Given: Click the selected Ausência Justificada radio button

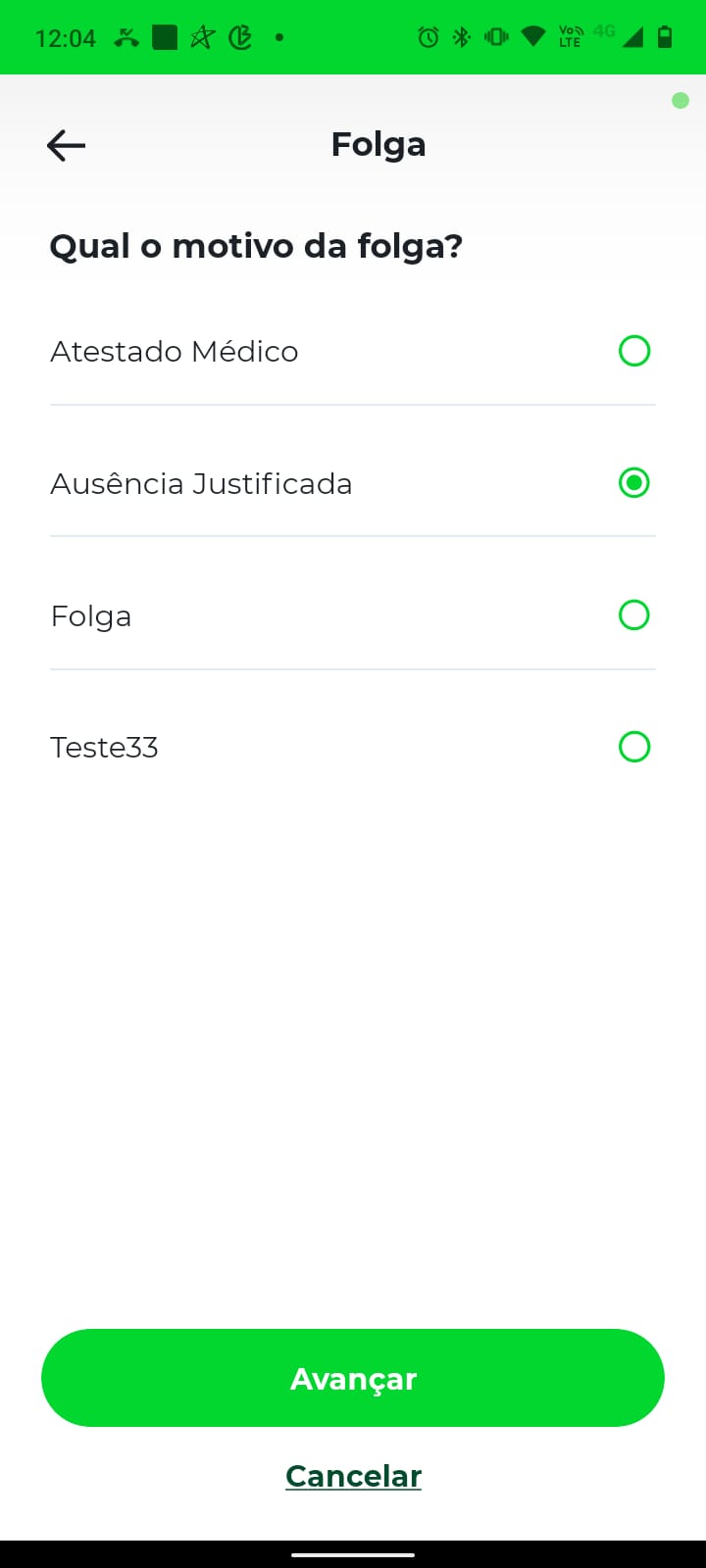Looking at the screenshot, I should [x=634, y=483].
